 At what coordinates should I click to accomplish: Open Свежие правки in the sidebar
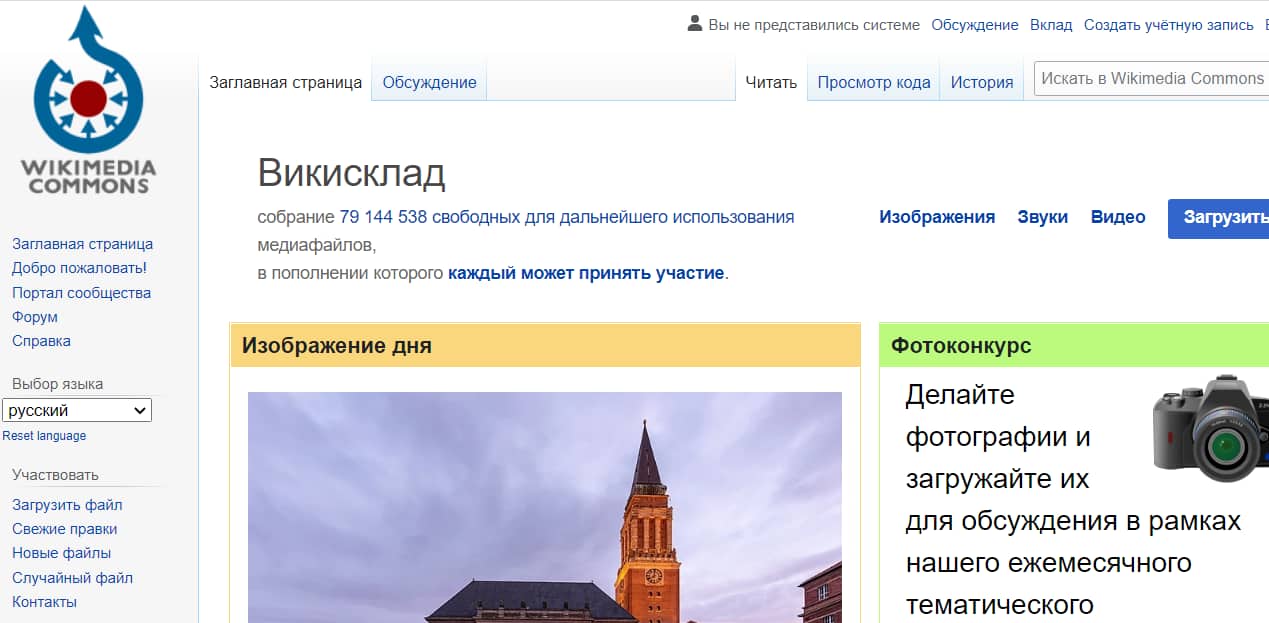64,529
